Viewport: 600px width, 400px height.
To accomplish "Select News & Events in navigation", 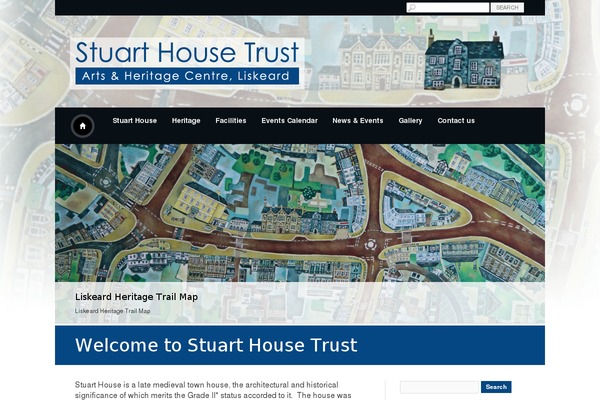I will coord(357,121).
